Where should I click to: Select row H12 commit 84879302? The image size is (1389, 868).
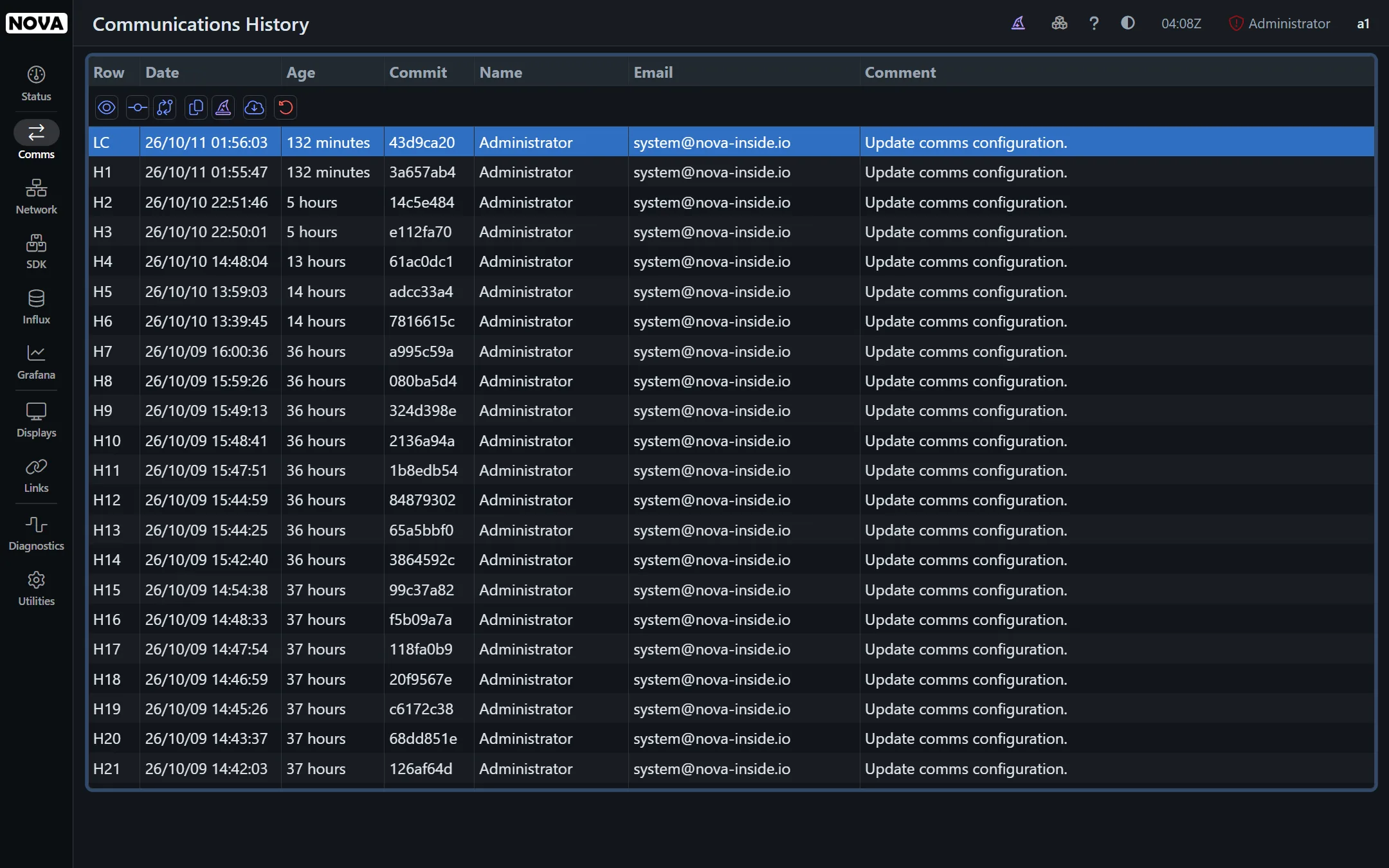pos(731,500)
